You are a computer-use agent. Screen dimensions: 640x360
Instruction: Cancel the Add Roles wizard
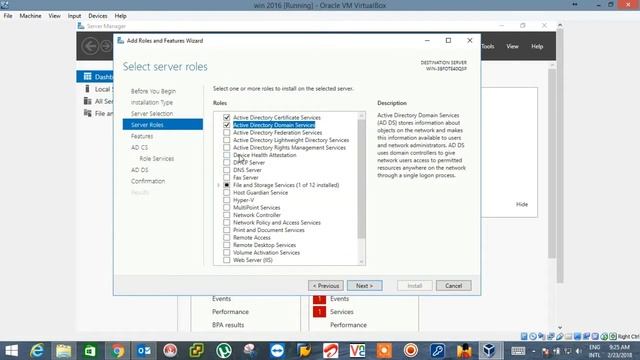pos(453,286)
